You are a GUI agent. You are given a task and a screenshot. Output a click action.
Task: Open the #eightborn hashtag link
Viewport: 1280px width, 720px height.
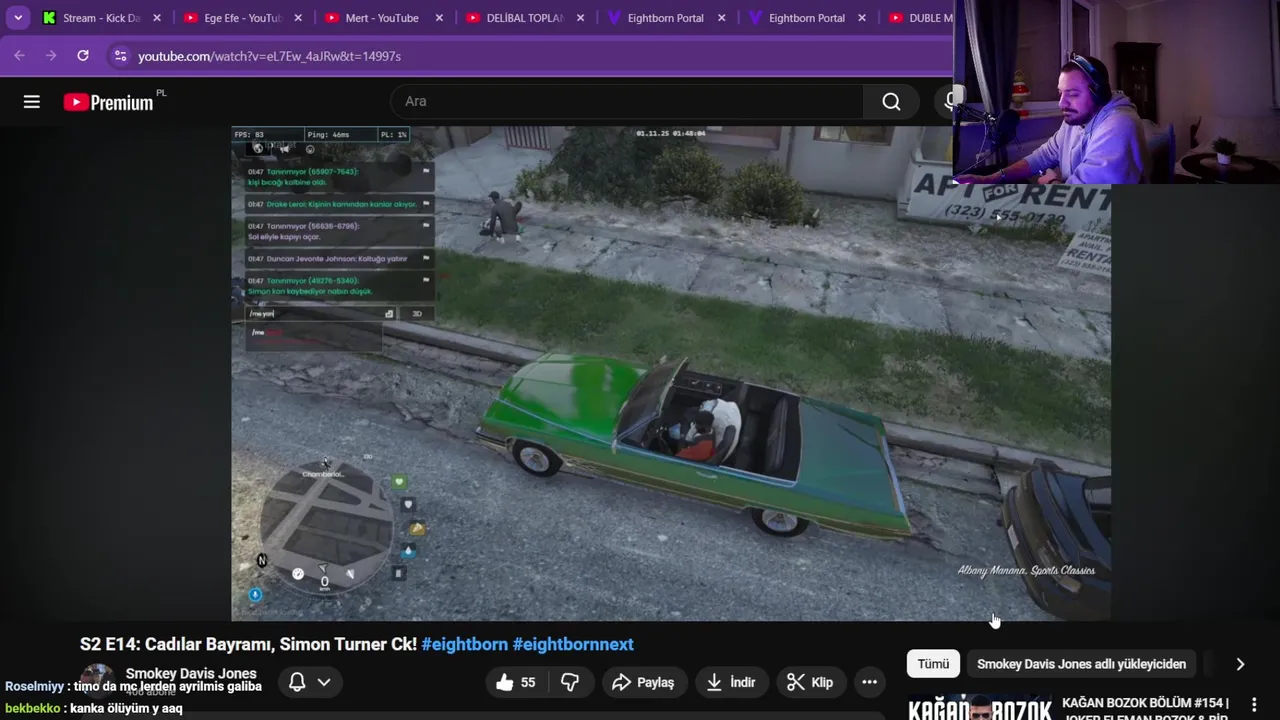coord(465,644)
